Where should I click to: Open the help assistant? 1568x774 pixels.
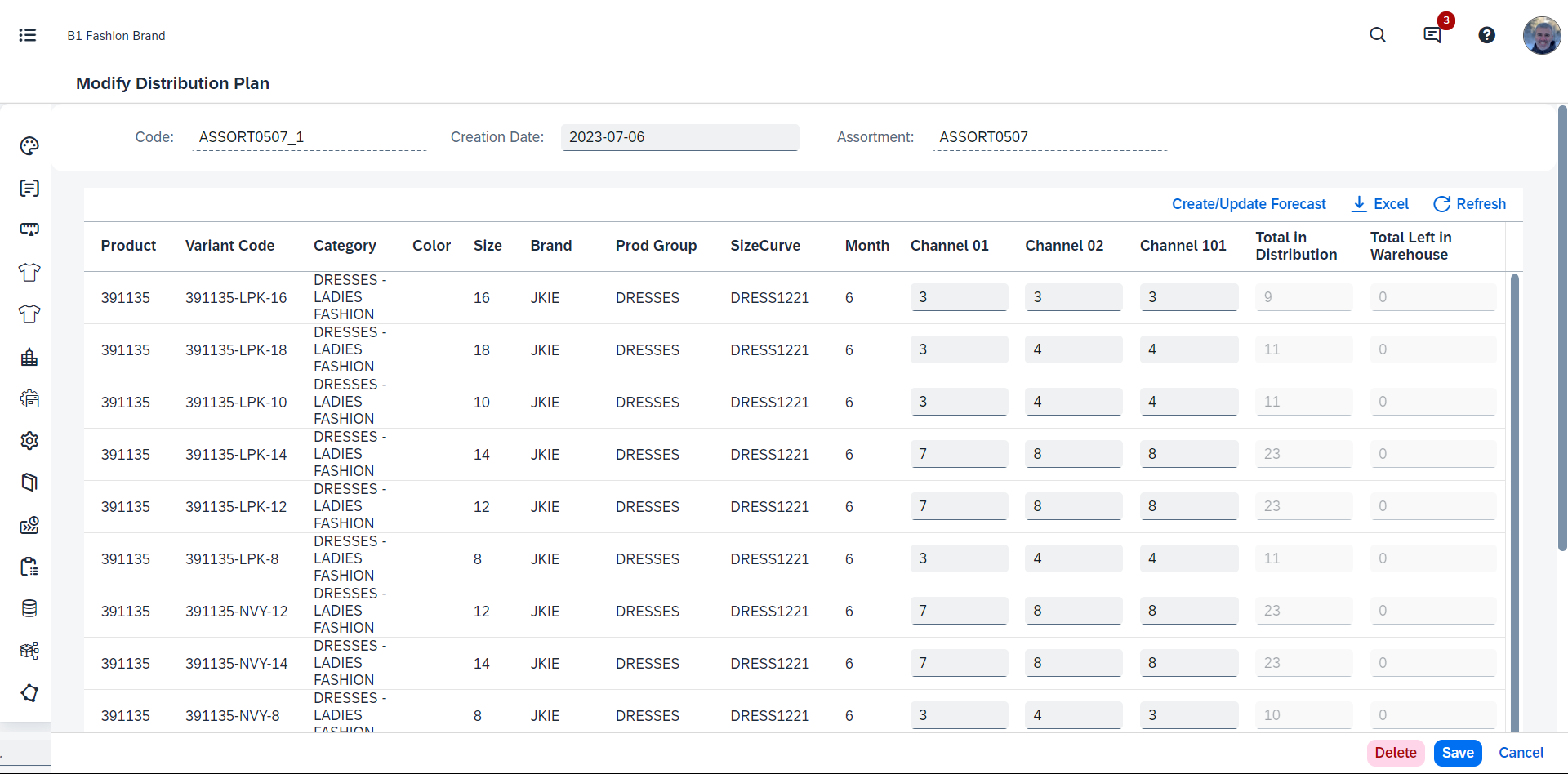pyautogui.click(x=1487, y=35)
